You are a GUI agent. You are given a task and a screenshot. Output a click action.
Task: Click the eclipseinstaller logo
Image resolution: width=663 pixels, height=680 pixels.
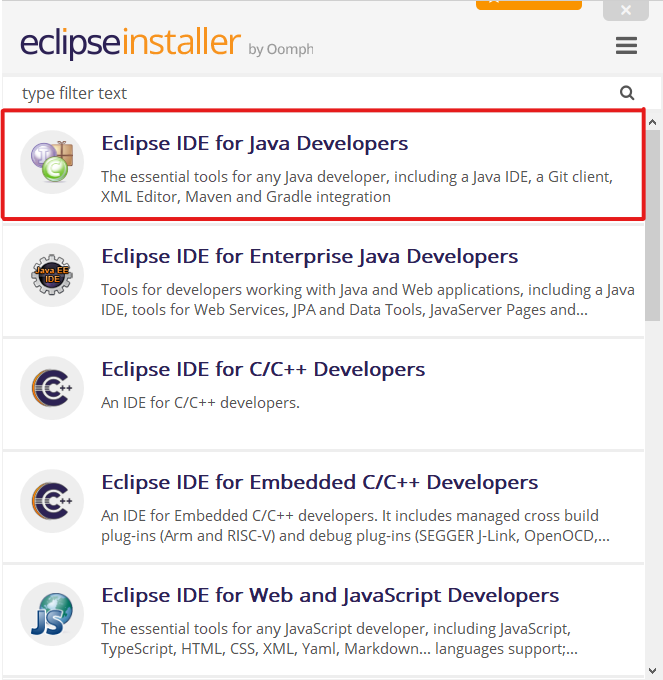coord(130,42)
